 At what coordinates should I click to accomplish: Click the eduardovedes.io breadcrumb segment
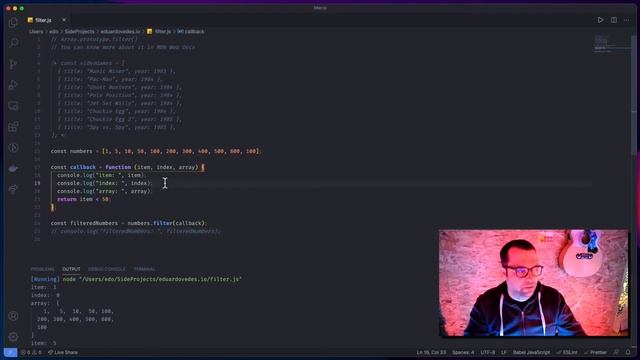pyautogui.click(x=120, y=31)
